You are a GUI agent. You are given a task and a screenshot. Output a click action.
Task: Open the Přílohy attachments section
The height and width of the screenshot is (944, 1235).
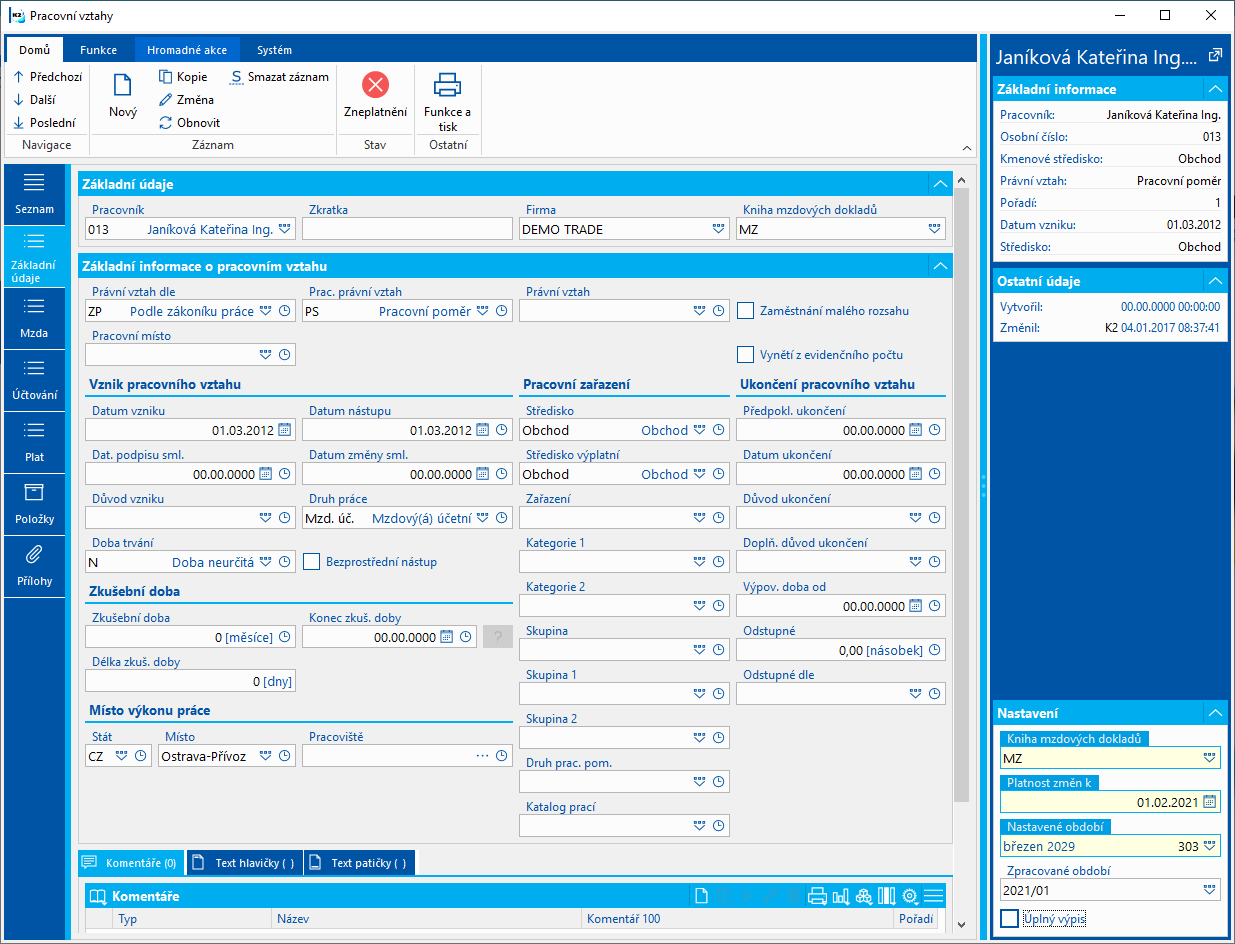click(34, 566)
